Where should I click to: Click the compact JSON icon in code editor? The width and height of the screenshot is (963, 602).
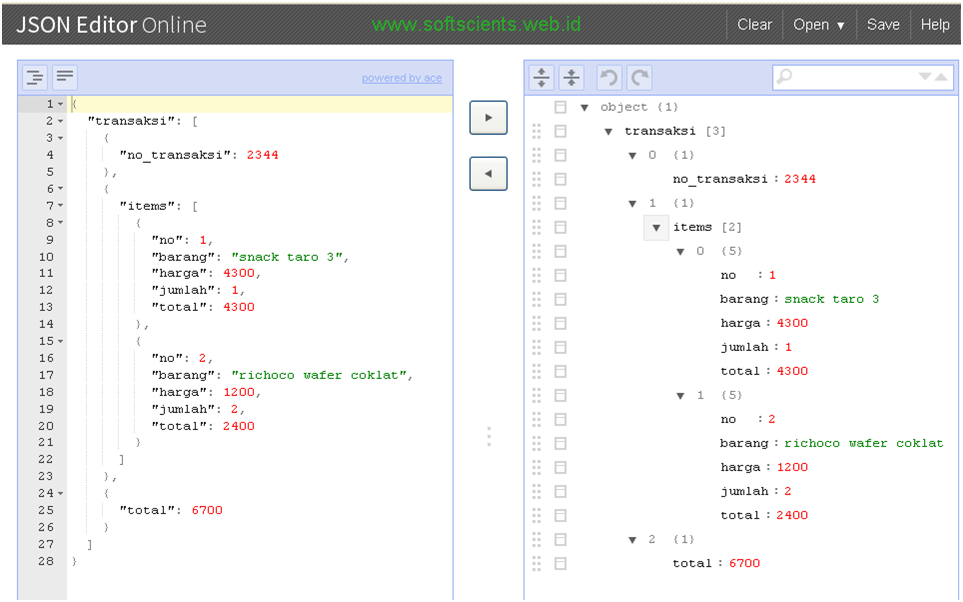(x=64, y=77)
